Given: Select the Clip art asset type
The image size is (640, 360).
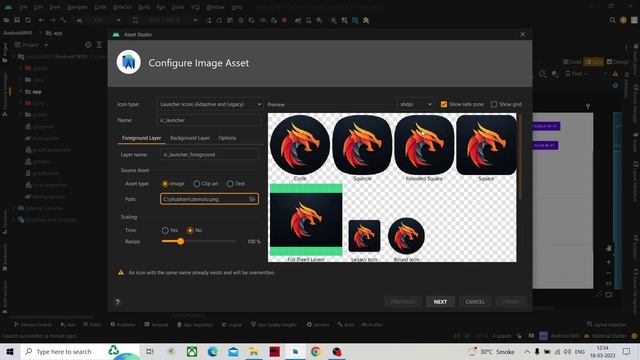Looking at the screenshot, I should (196, 184).
